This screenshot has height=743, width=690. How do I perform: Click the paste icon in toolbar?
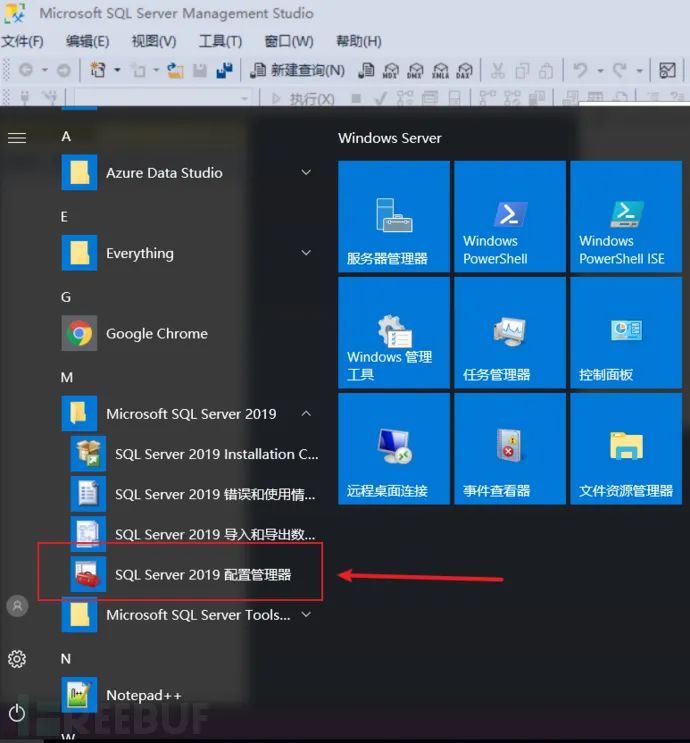546,70
